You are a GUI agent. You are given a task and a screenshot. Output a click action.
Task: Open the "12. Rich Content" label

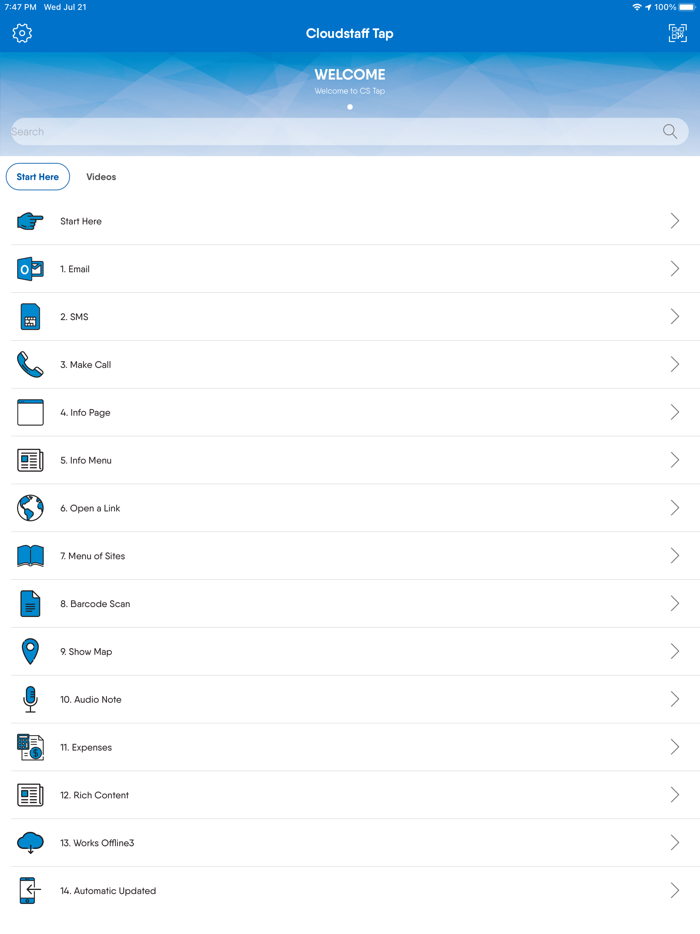pyautogui.click(x=94, y=795)
